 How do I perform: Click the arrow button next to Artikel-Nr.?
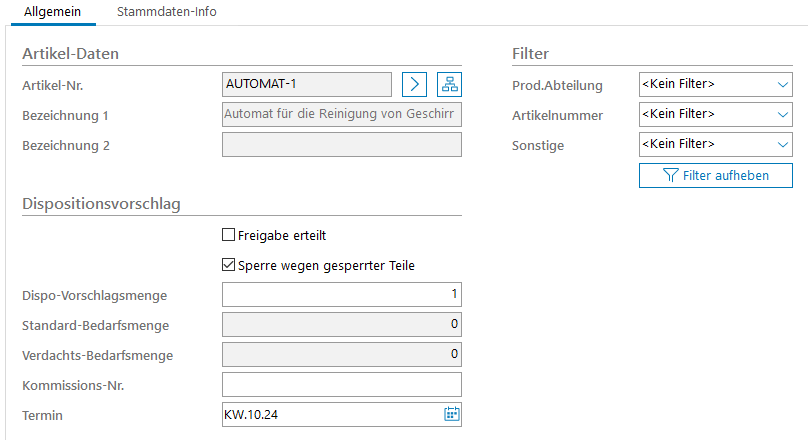coord(415,84)
